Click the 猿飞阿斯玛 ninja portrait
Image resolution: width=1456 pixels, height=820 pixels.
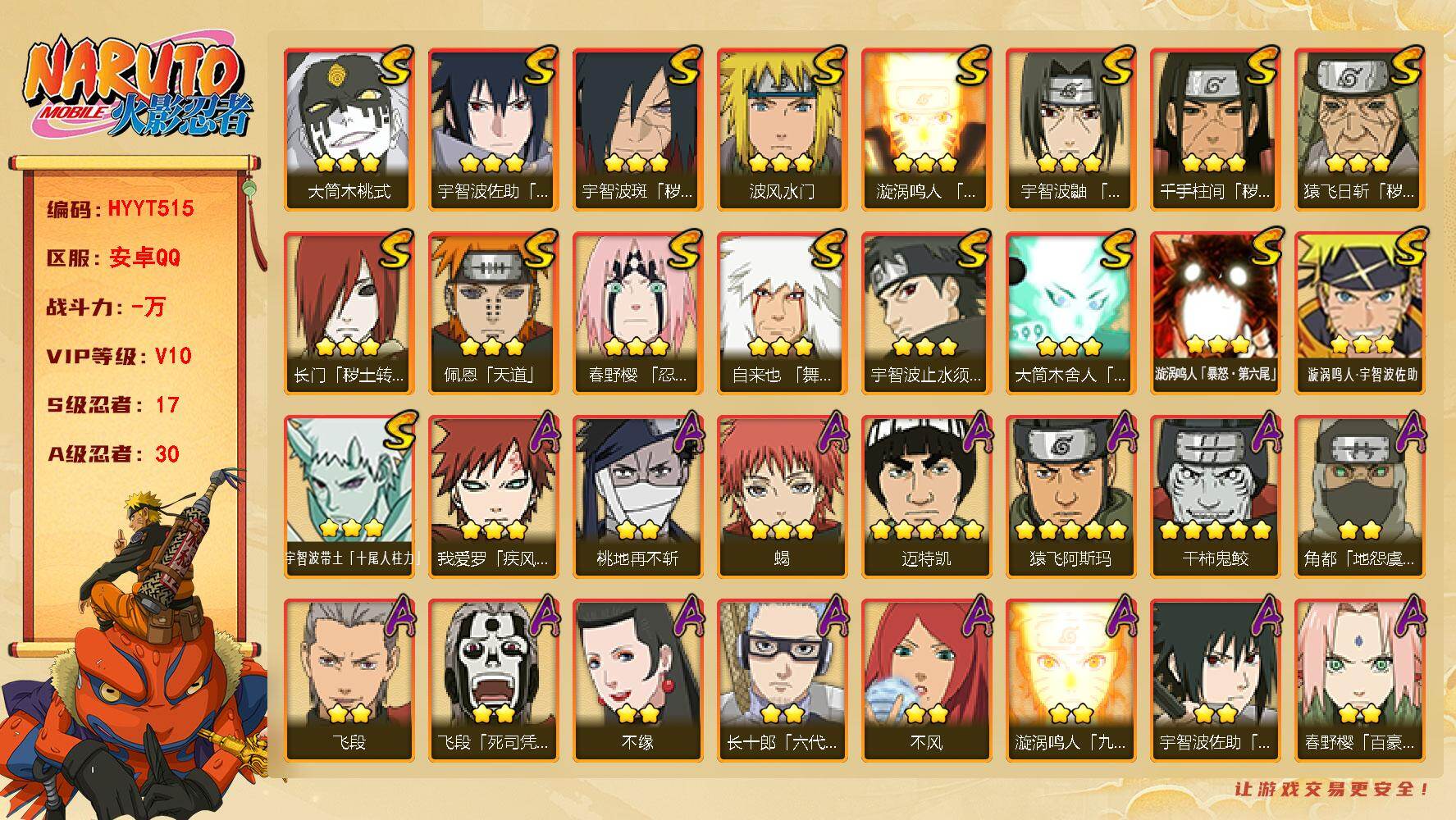pos(1070,497)
